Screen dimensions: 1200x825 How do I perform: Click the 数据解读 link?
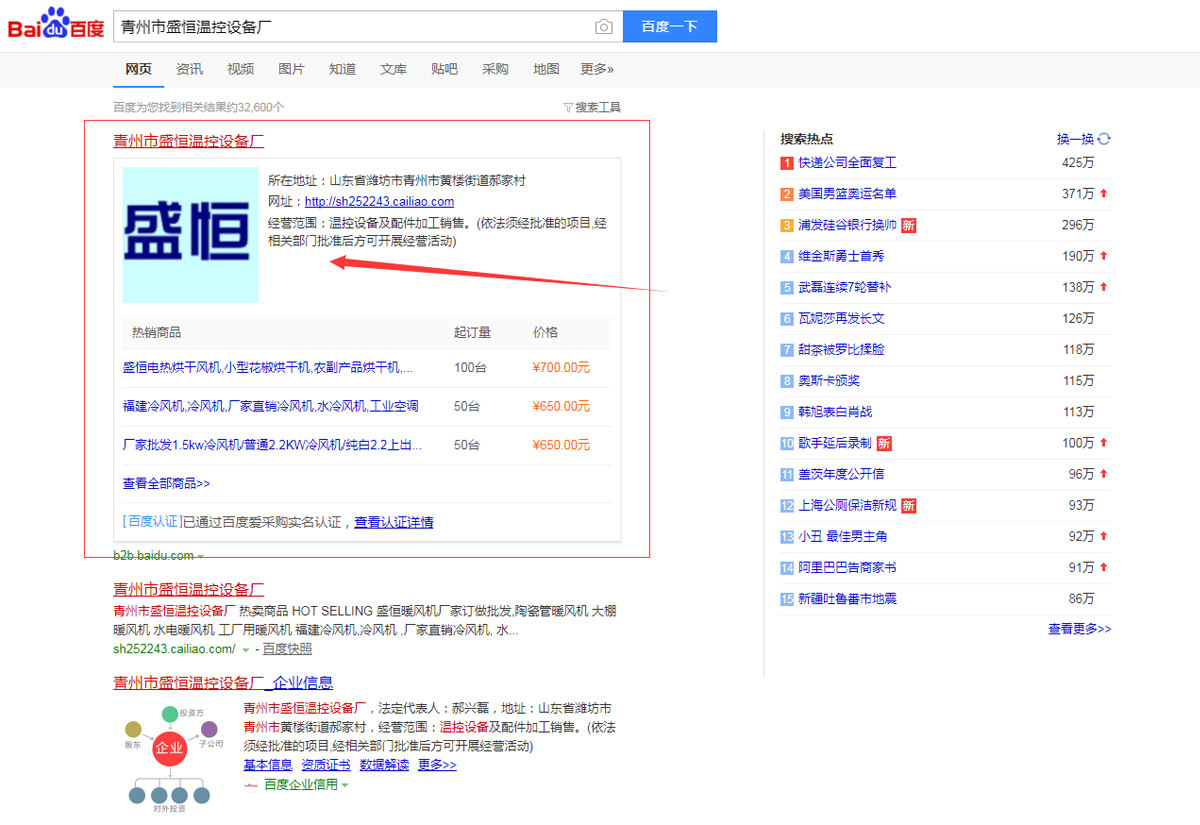tap(384, 765)
